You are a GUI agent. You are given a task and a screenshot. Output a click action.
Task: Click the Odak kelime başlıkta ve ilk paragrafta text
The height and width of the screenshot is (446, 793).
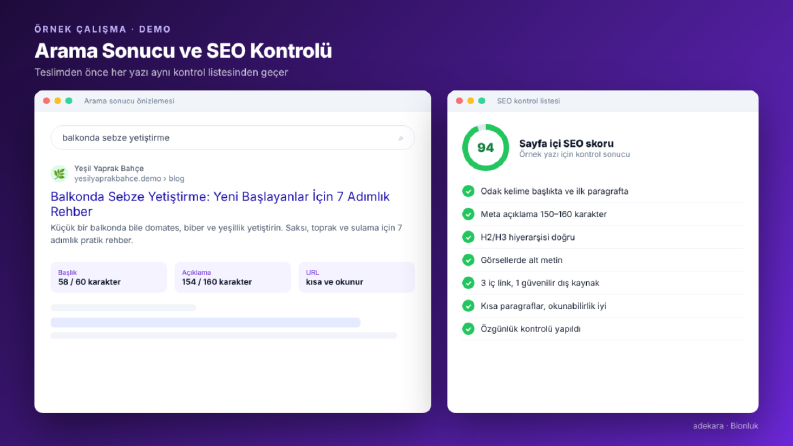coord(554,191)
